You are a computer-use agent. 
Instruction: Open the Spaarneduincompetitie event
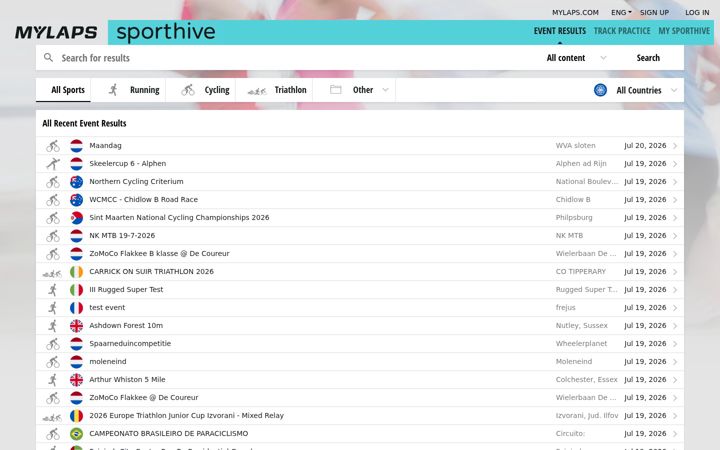[x=360, y=344]
